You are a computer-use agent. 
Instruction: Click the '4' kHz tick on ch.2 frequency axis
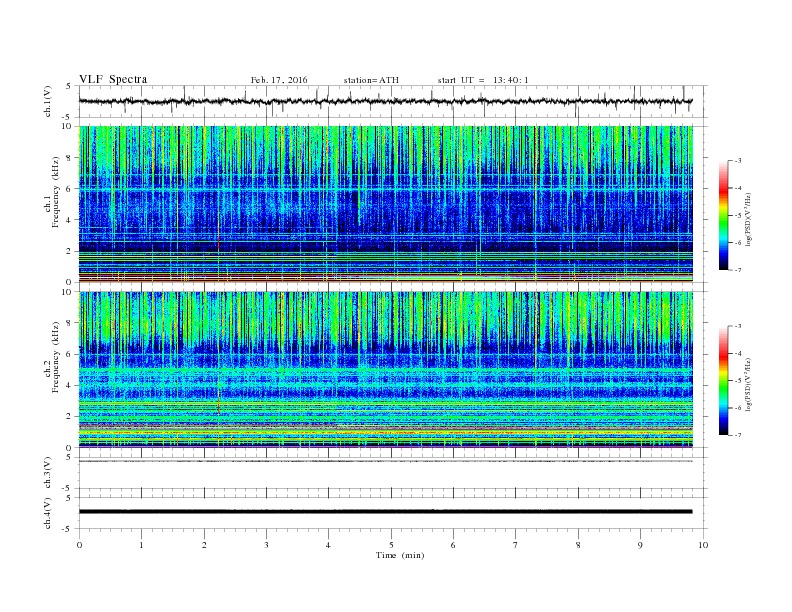(69, 385)
